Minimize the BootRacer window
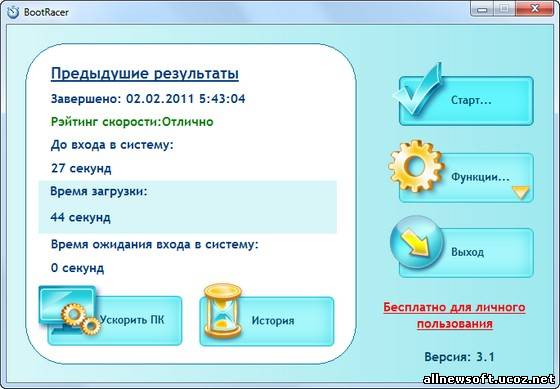560x389 pixels. point(481,9)
